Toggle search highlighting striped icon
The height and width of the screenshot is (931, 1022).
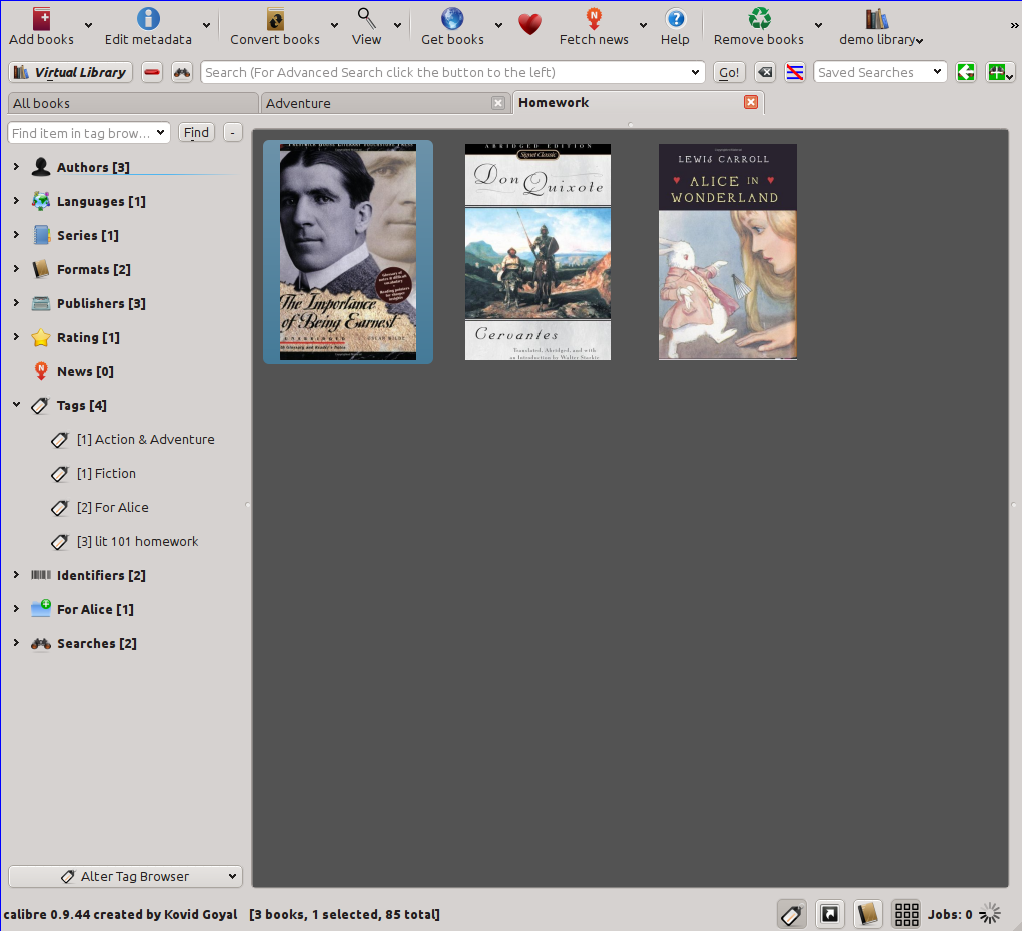[x=795, y=72]
